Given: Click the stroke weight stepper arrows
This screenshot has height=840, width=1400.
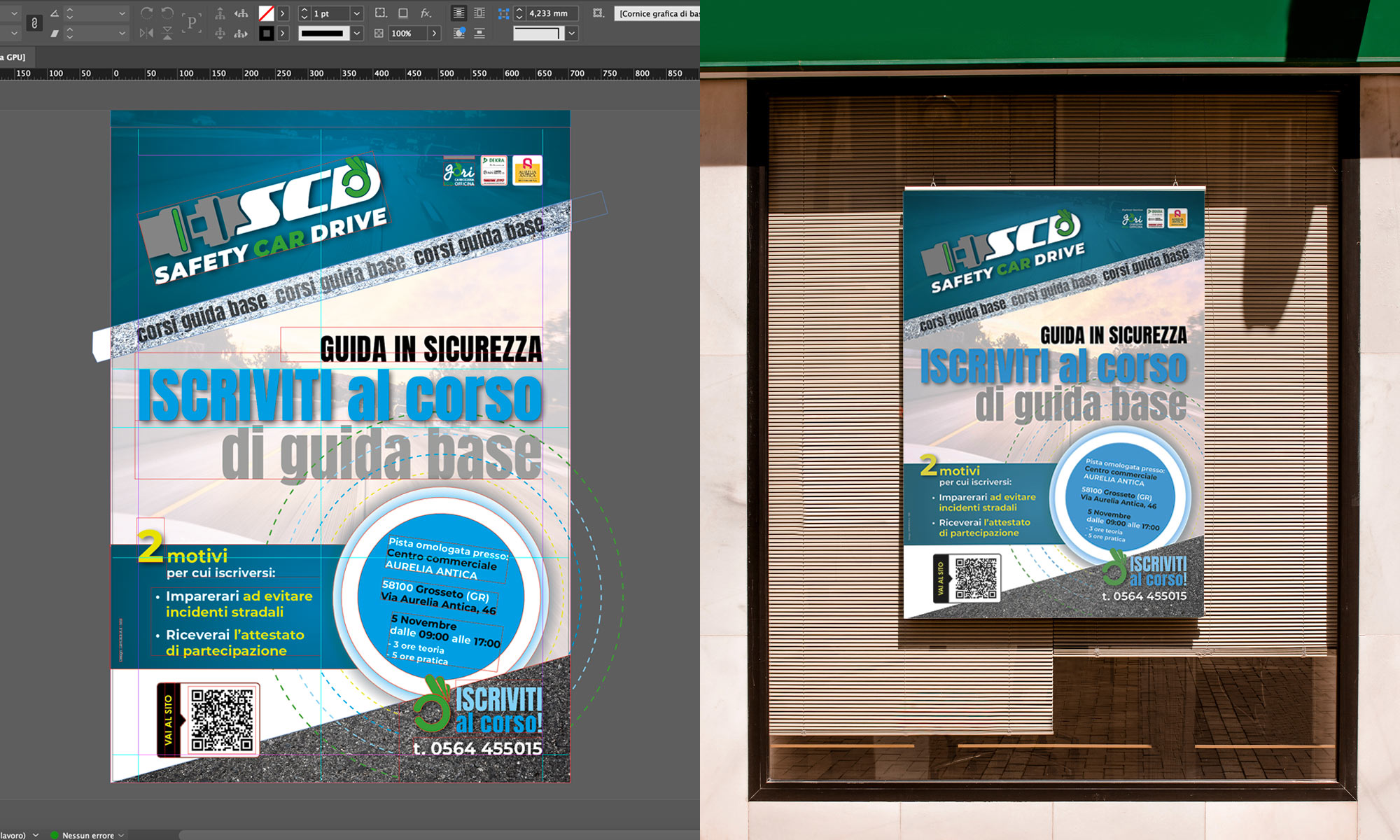Looking at the screenshot, I should [304, 13].
